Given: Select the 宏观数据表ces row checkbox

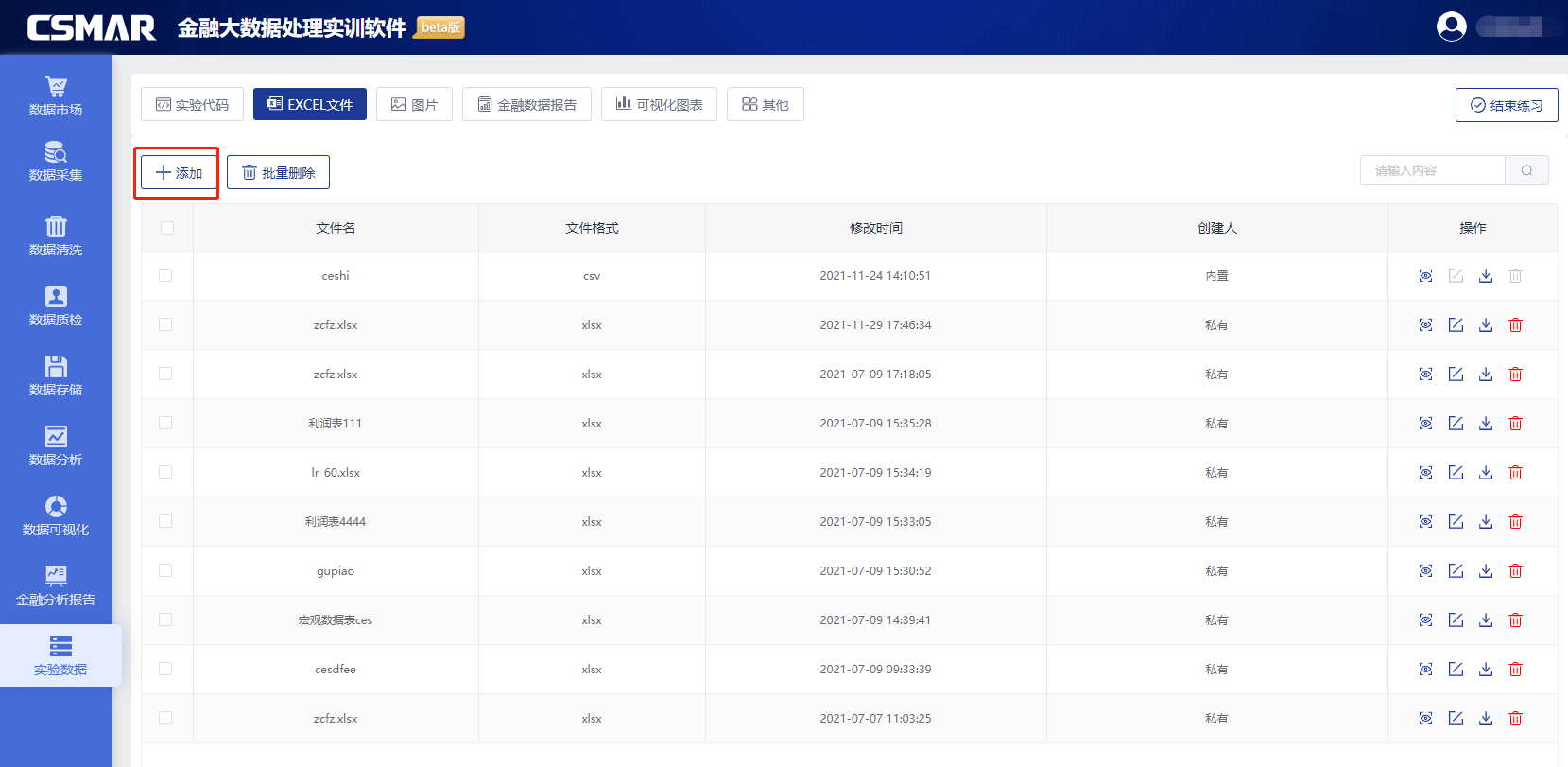Looking at the screenshot, I should click(x=165, y=619).
